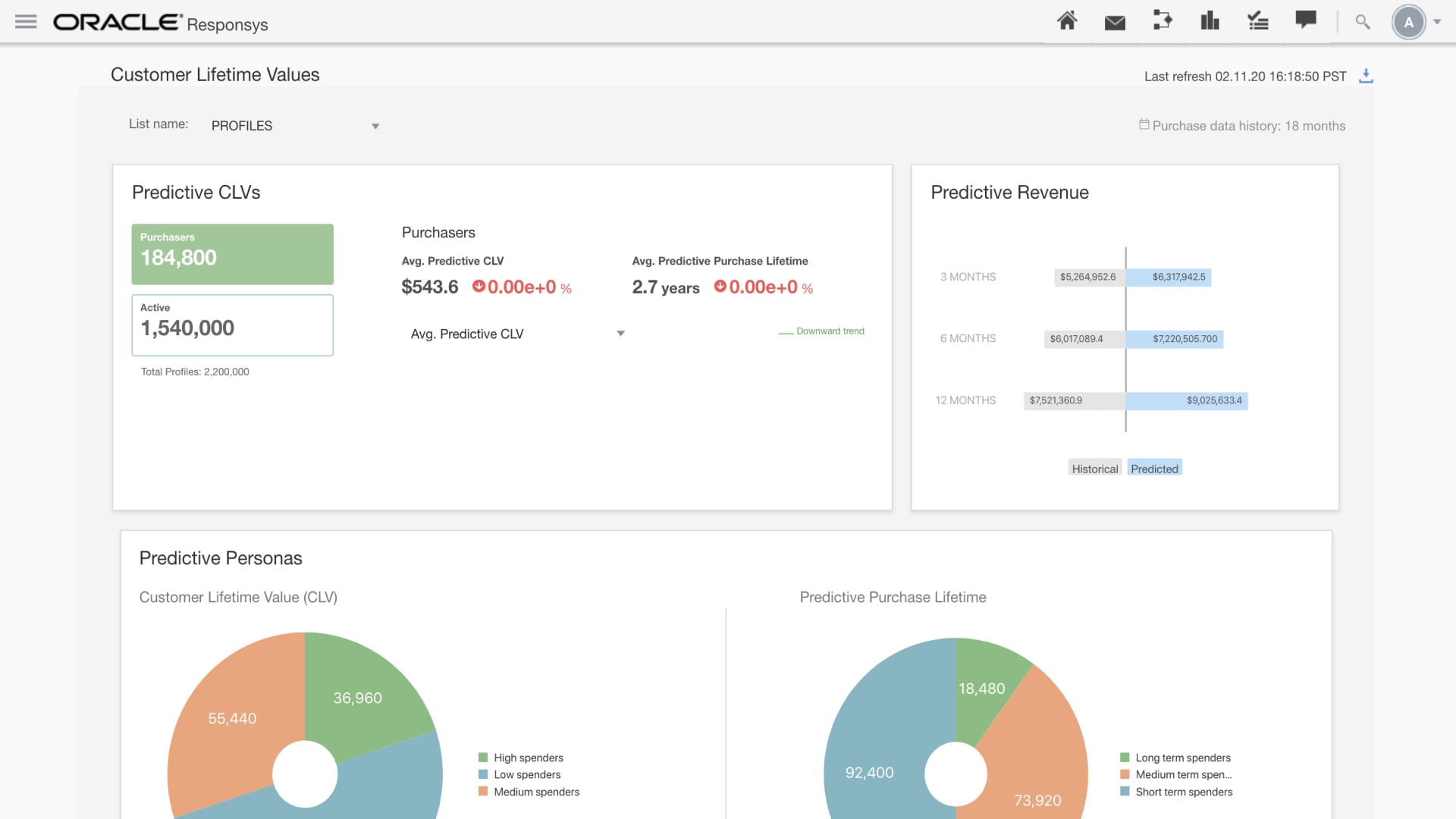Image resolution: width=1456 pixels, height=819 pixels.
Task: Toggle the Historical series in Predictive Revenue
Action: [1094, 468]
